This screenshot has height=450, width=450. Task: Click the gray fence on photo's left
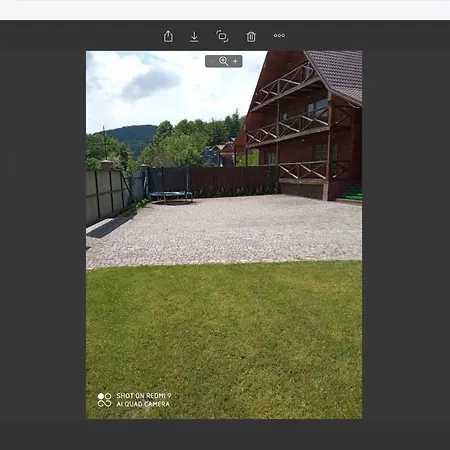pyautogui.click(x=107, y=195)
